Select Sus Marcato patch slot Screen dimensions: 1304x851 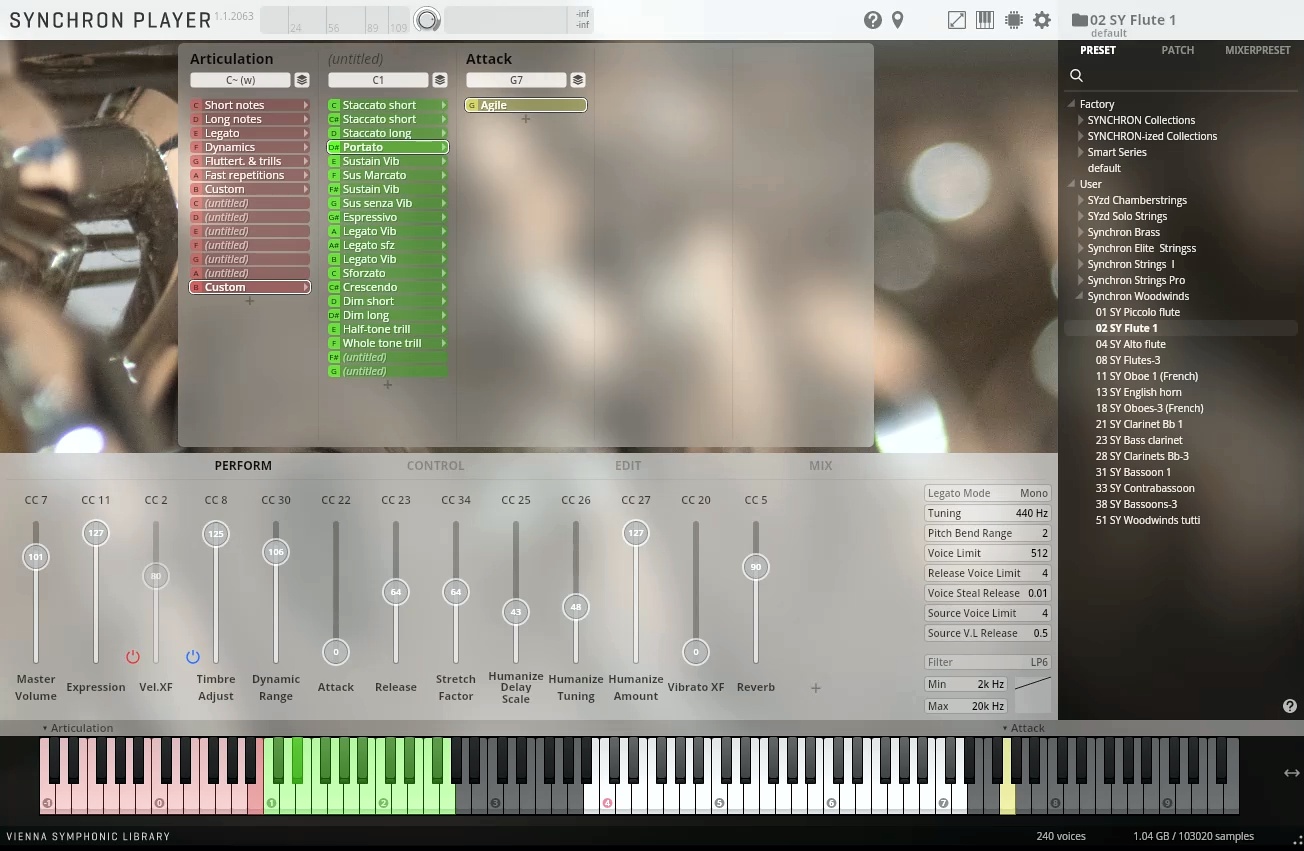pos(388,175)
